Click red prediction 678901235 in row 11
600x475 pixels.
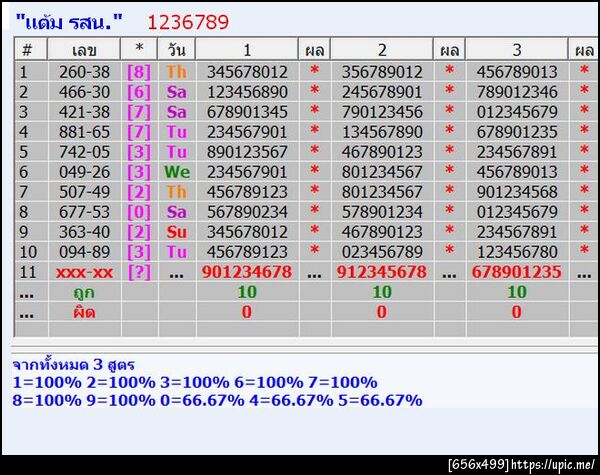[x=517, y=272]
